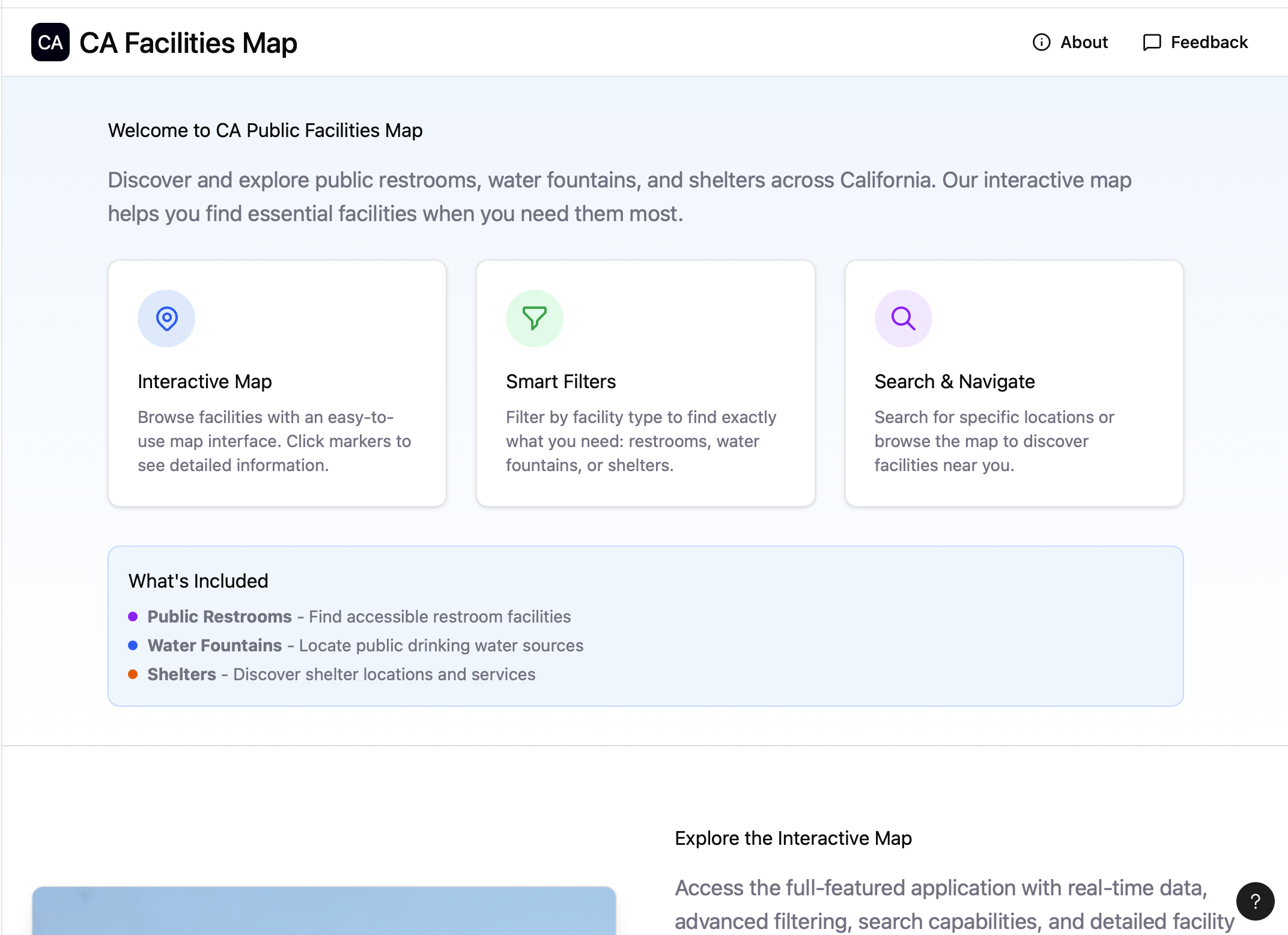The image size is (1288, 935).
Task: Click the Explore the Interactive Map heading
Action: click(793, 838)
